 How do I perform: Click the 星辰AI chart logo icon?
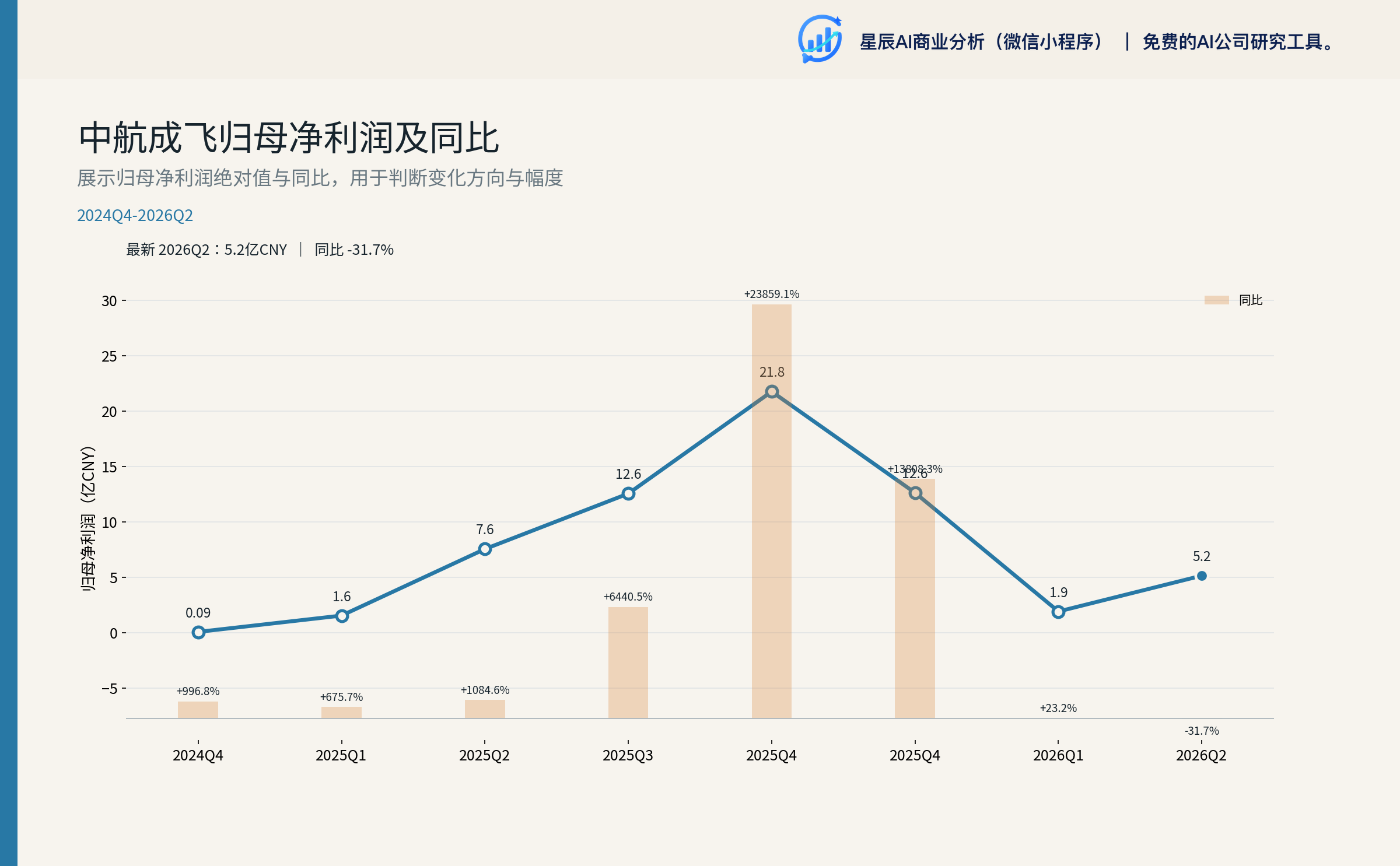tap(820, 40)
